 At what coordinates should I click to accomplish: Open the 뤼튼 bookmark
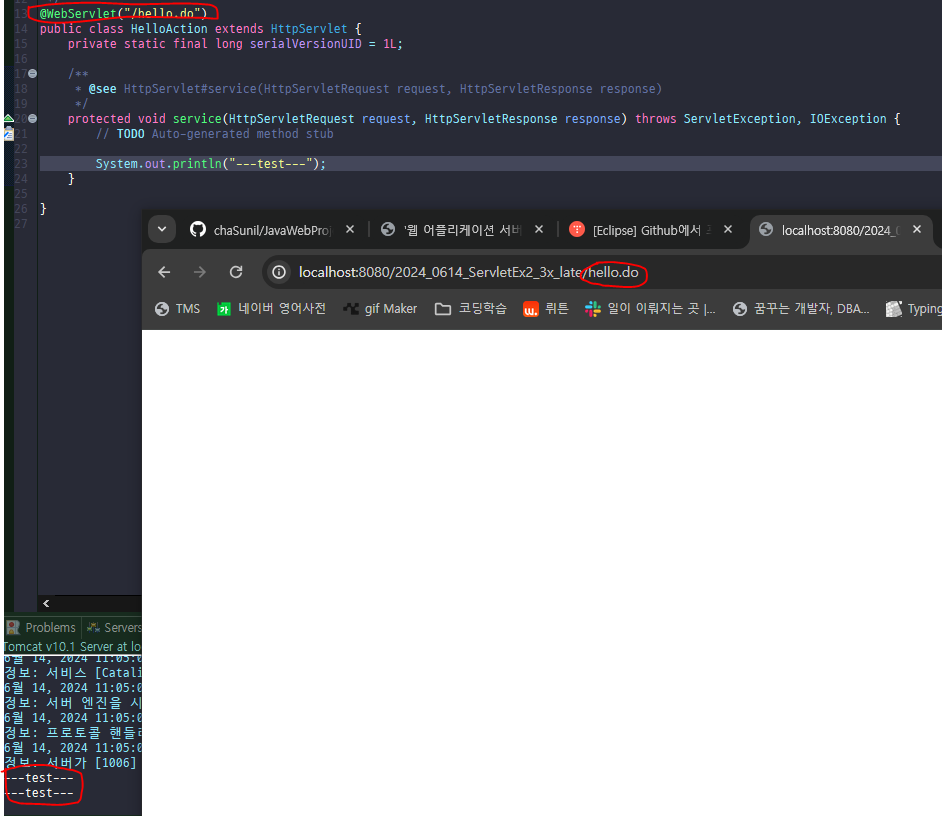[545, 309]
